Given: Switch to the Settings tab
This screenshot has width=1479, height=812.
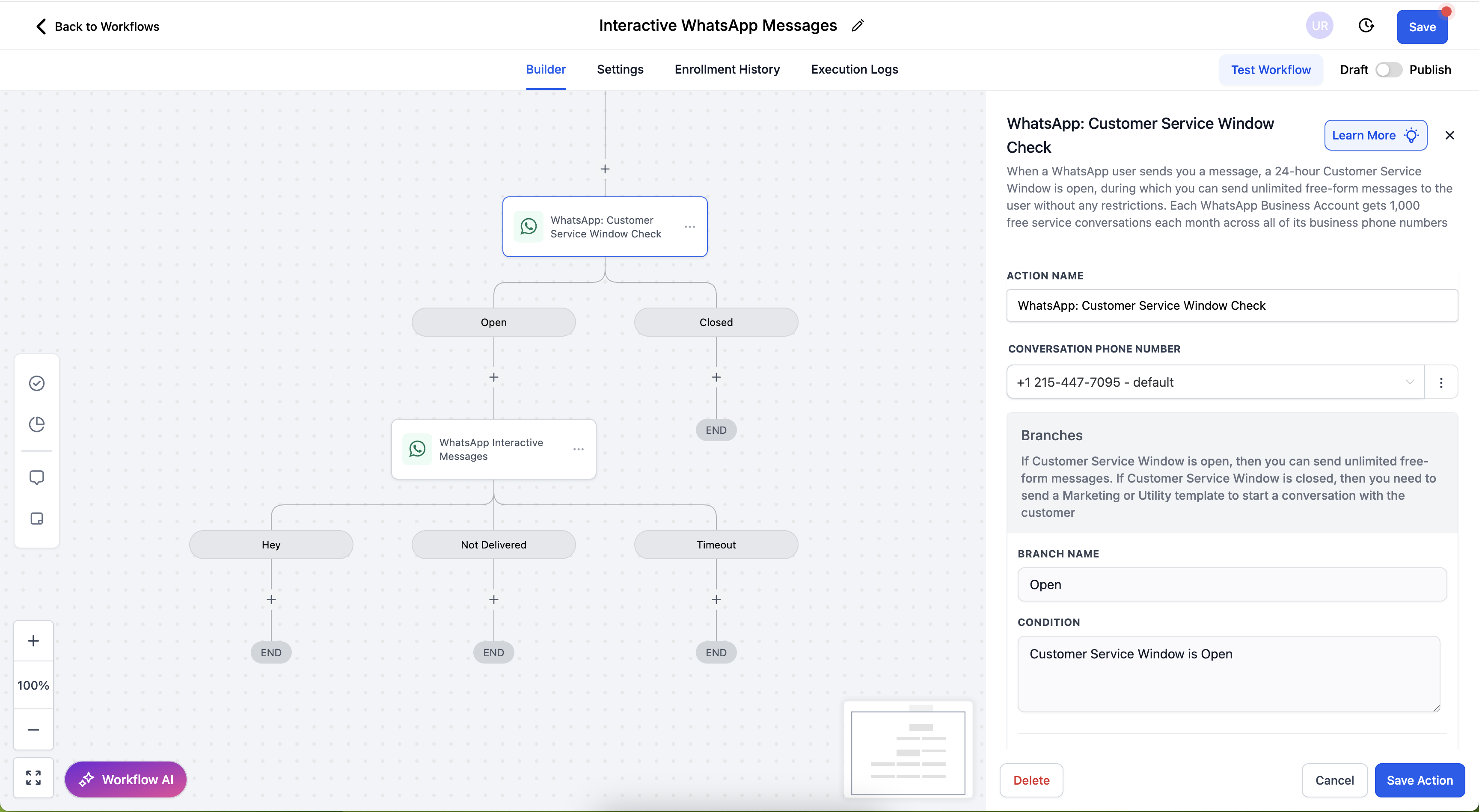Looking at the screenshot, I should click(x=620, y=69).
